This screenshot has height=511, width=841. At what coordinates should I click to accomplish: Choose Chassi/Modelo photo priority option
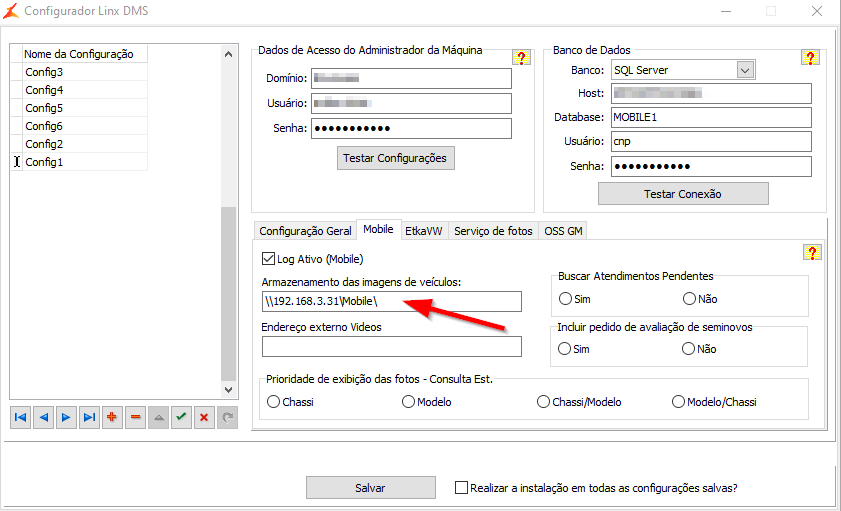click(x=543, y=402)
